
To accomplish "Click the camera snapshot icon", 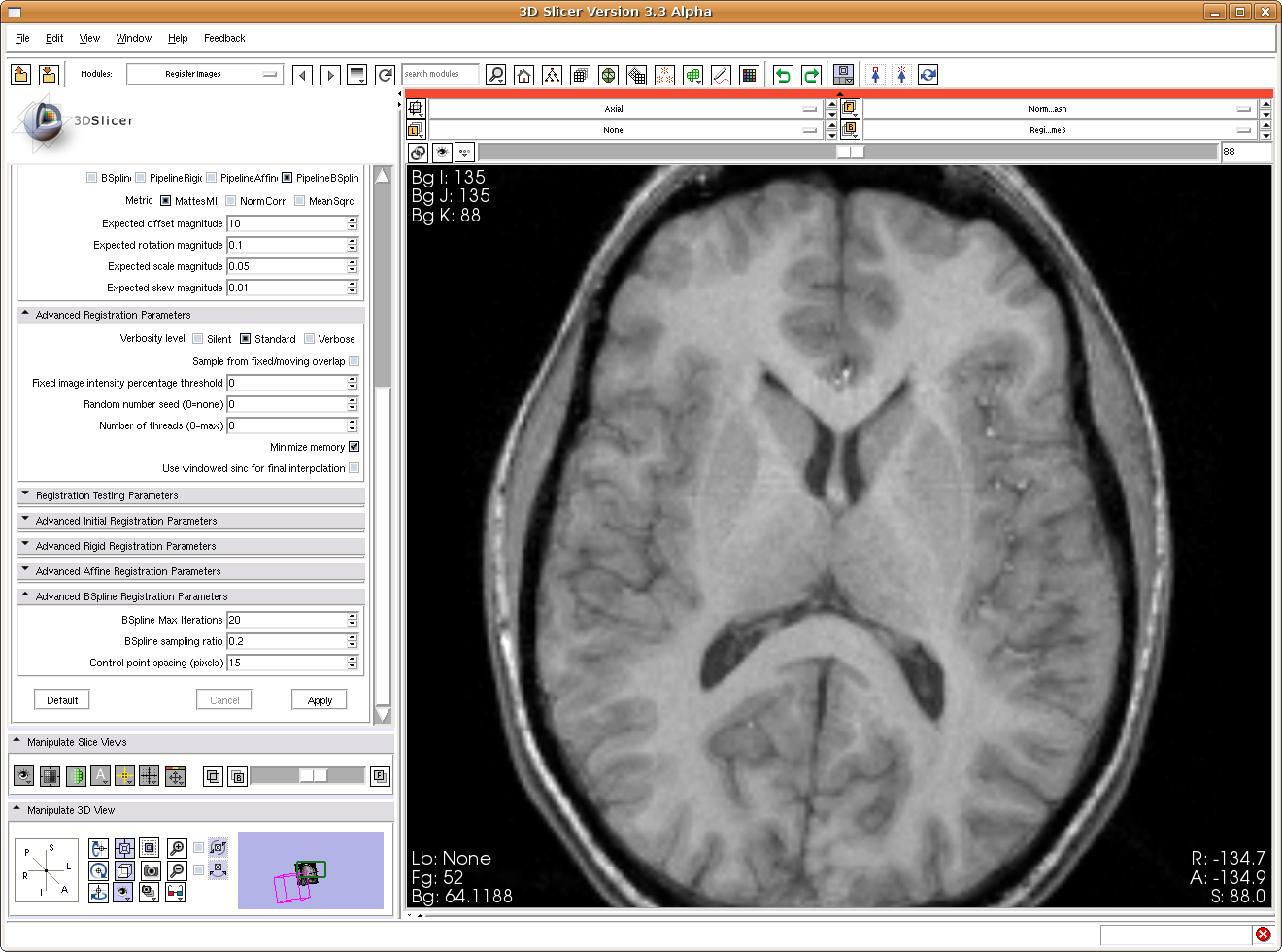I will click(150, 870).
